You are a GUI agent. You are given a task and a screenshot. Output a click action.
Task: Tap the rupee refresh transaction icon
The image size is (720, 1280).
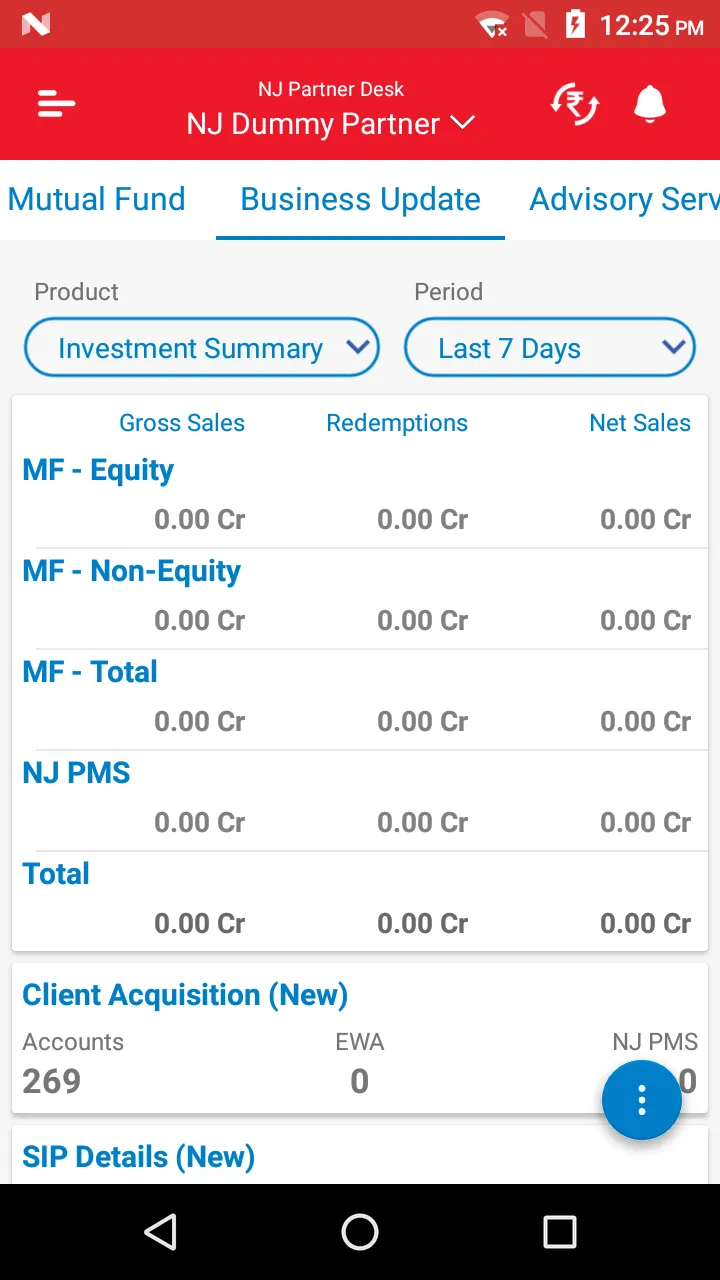coord(575,104)
